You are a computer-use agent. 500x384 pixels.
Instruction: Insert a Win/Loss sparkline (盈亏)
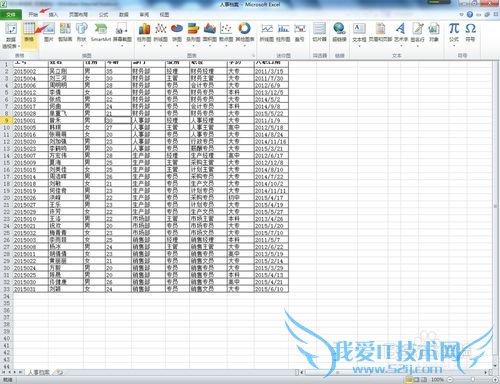coord(300,33)
